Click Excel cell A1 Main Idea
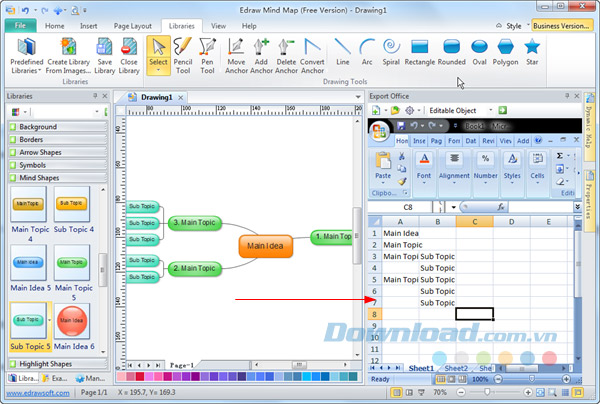Image resolution: width=600 pixels, height=404 pixels. click(x=401, y=233)
